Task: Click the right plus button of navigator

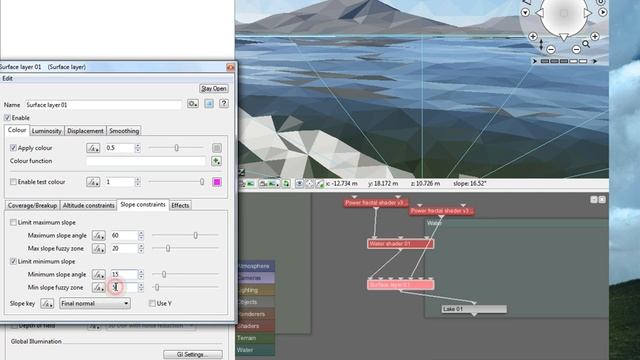Action: click(x=595, y=37)
